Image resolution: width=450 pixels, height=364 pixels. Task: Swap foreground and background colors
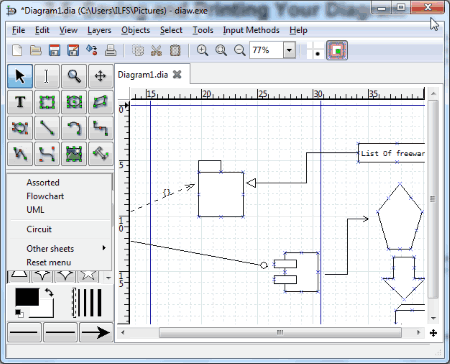(49, 293)
